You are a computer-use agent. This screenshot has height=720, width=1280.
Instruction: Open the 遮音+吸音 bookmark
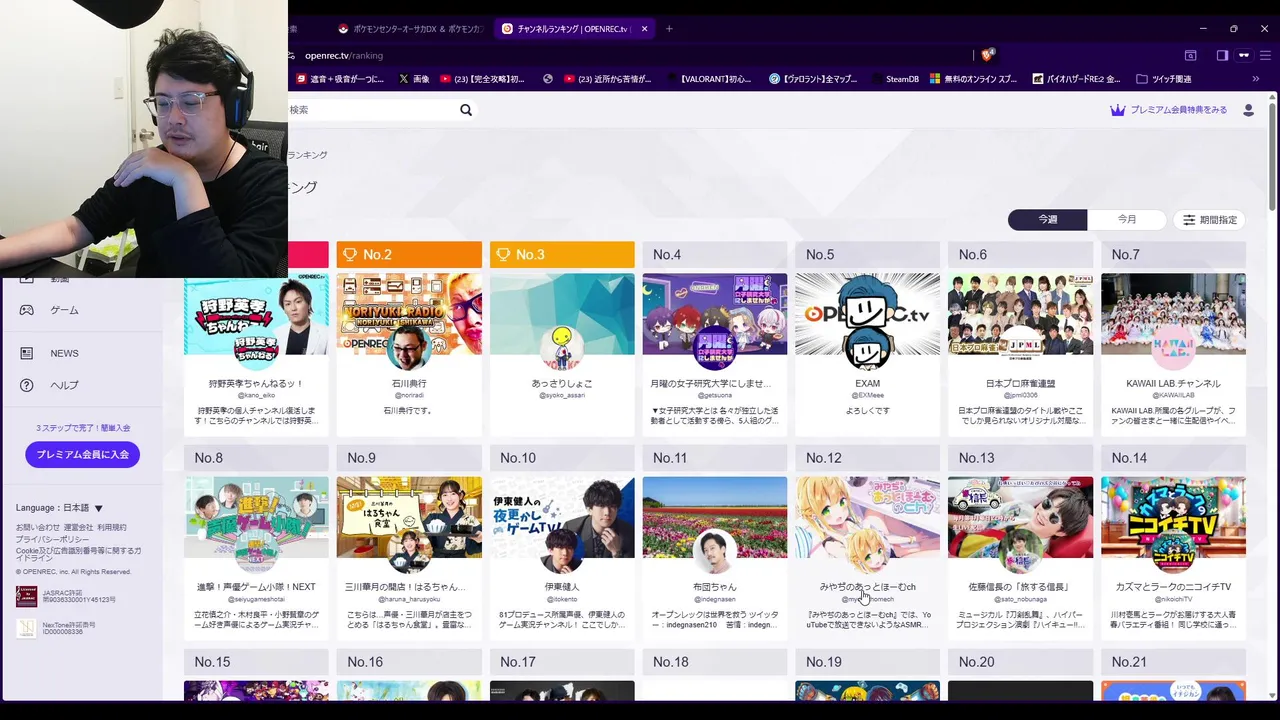339,79
